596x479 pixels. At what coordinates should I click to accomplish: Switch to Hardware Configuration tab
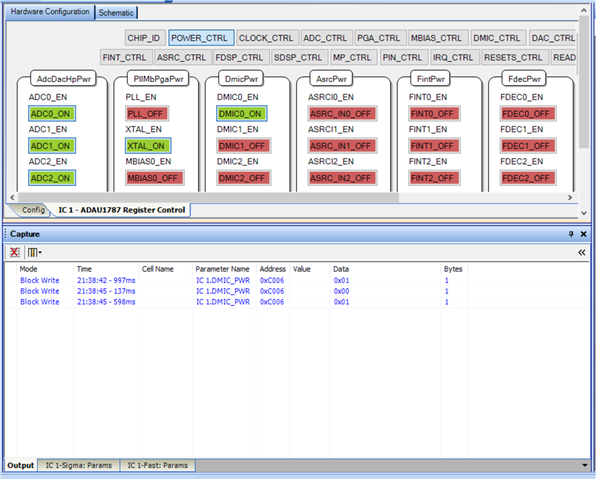(50, 12)
